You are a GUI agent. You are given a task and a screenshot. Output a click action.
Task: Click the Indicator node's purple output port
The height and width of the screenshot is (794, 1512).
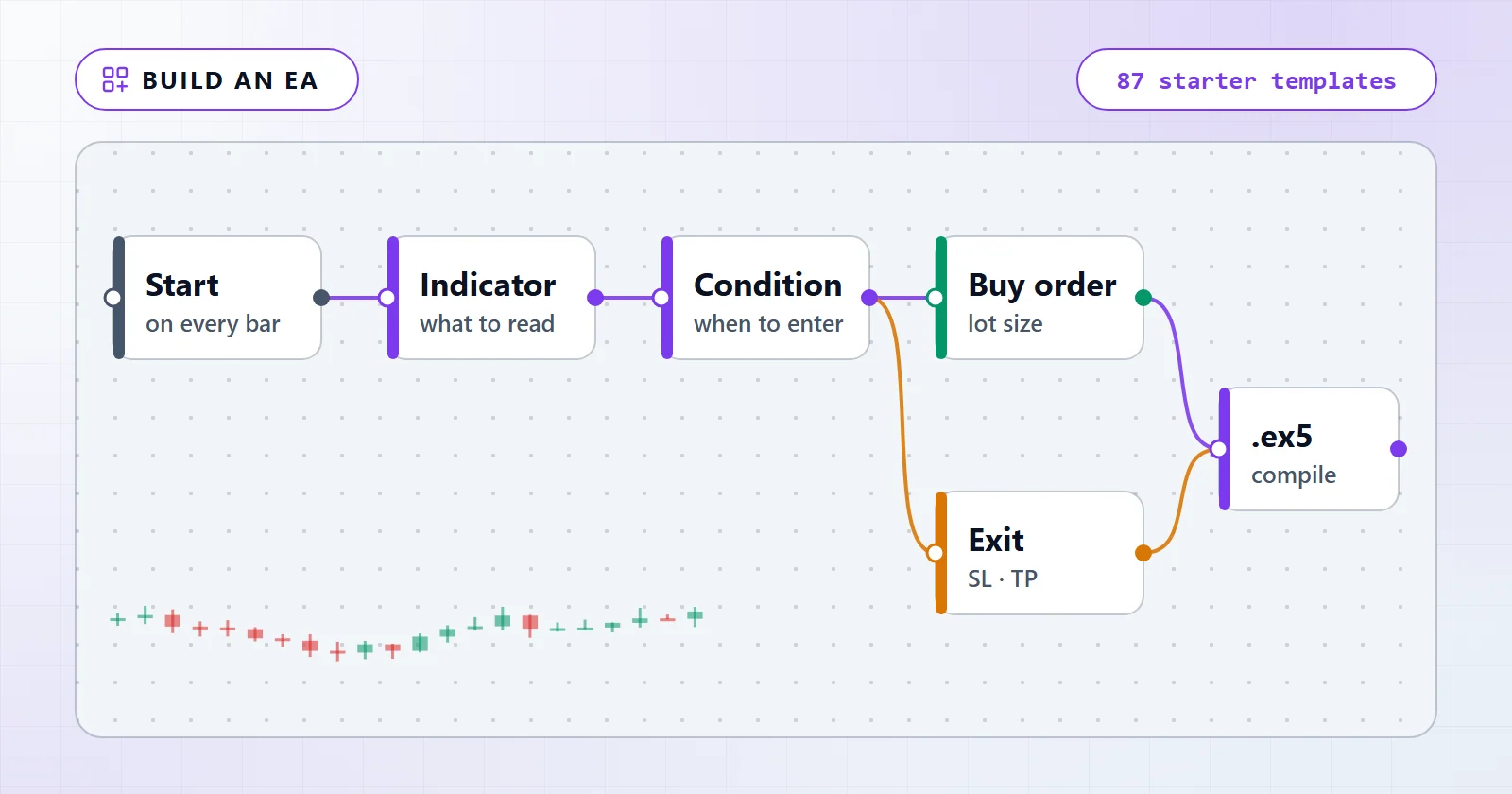(x=595, y=298)
